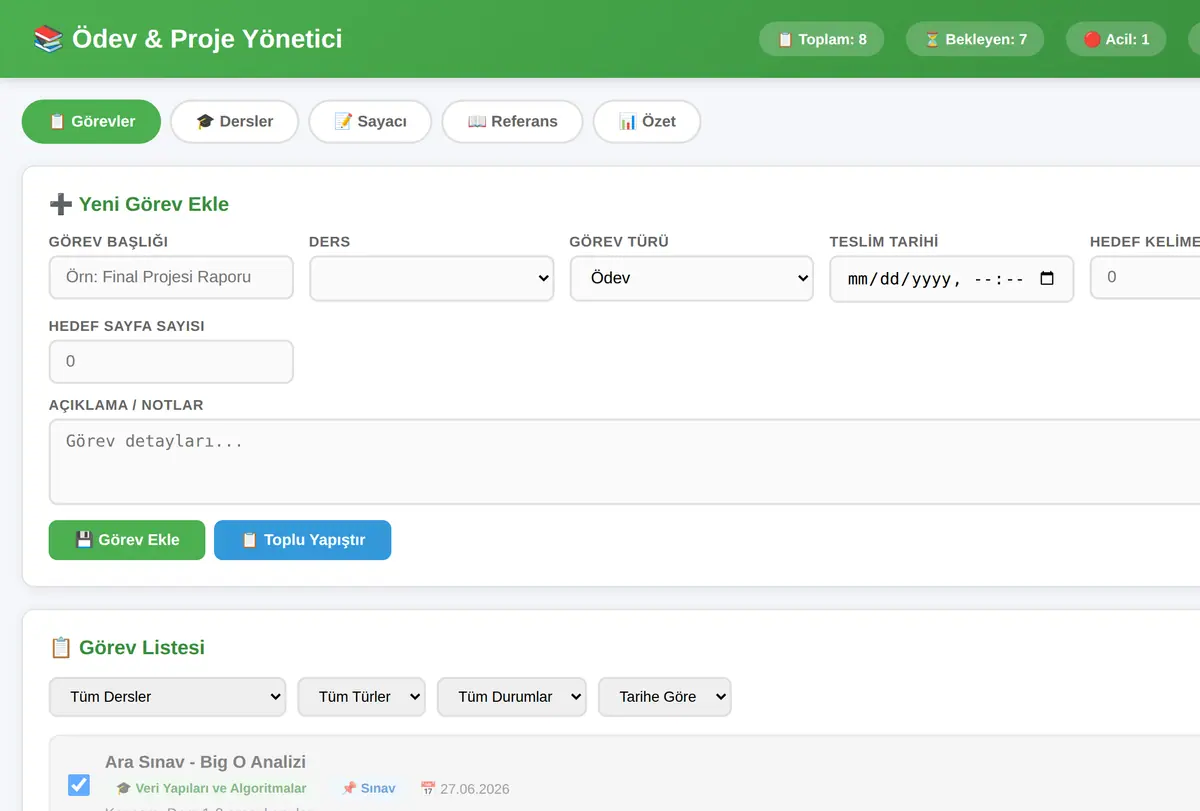
Task: Click the Görev Başlığı input field
Action: point(171,277)
